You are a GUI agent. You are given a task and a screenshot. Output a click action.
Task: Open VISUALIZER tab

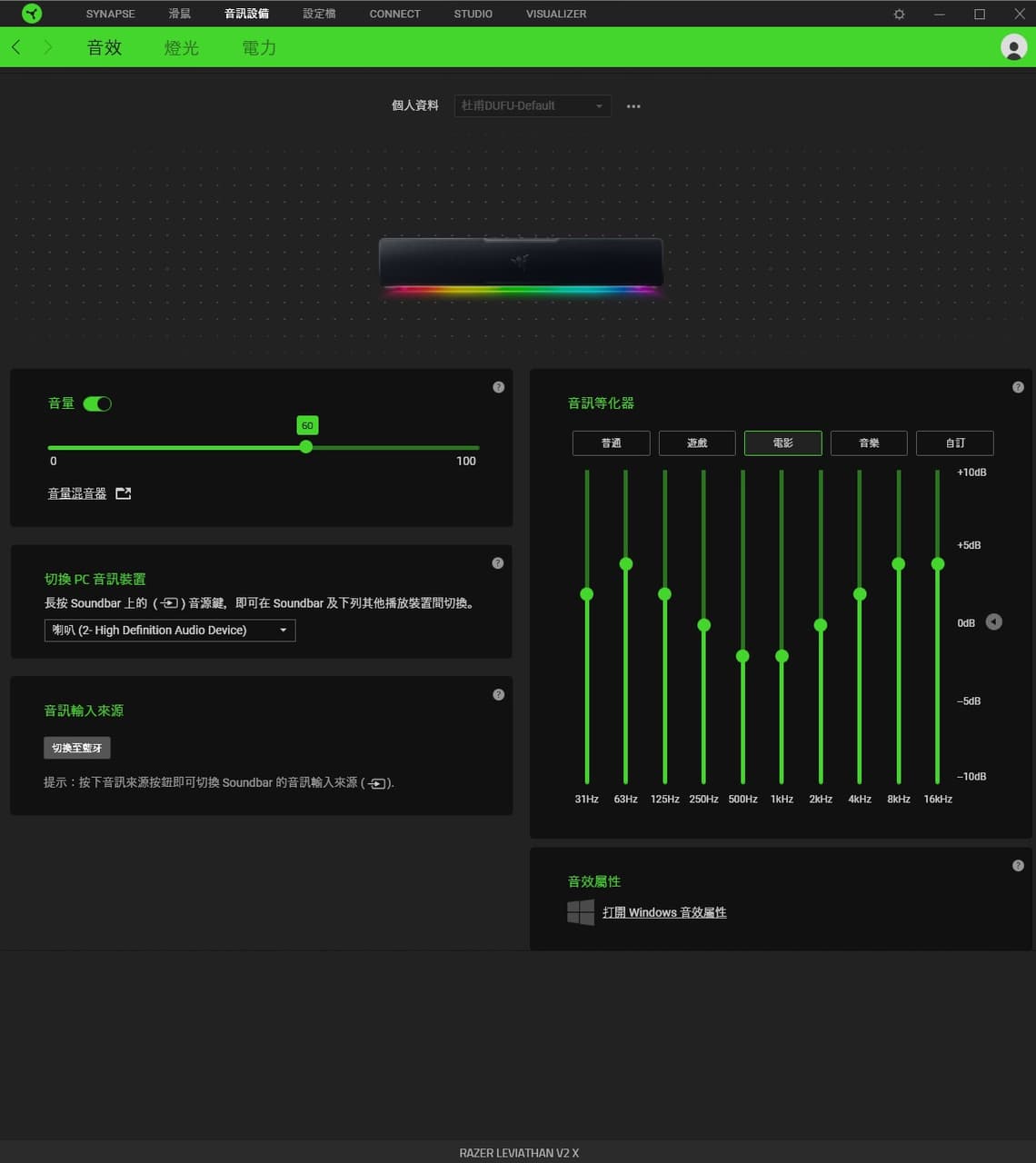click(x=556, y=15)
